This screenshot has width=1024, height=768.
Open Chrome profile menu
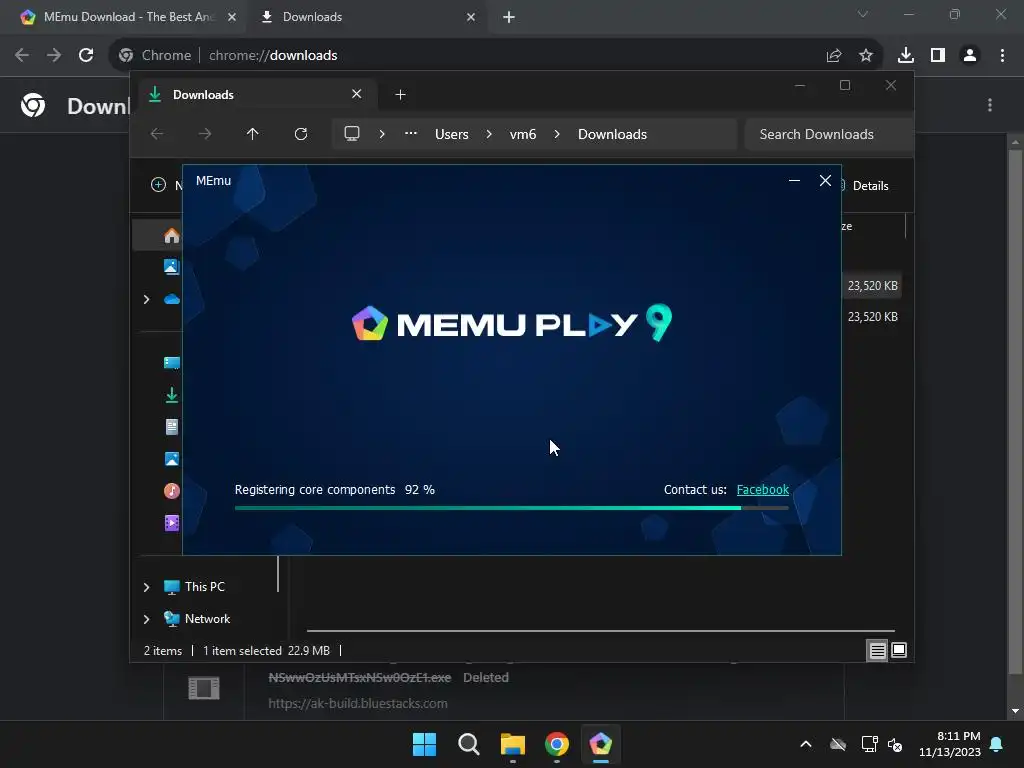pyautogui.click(x=970, y=56)
